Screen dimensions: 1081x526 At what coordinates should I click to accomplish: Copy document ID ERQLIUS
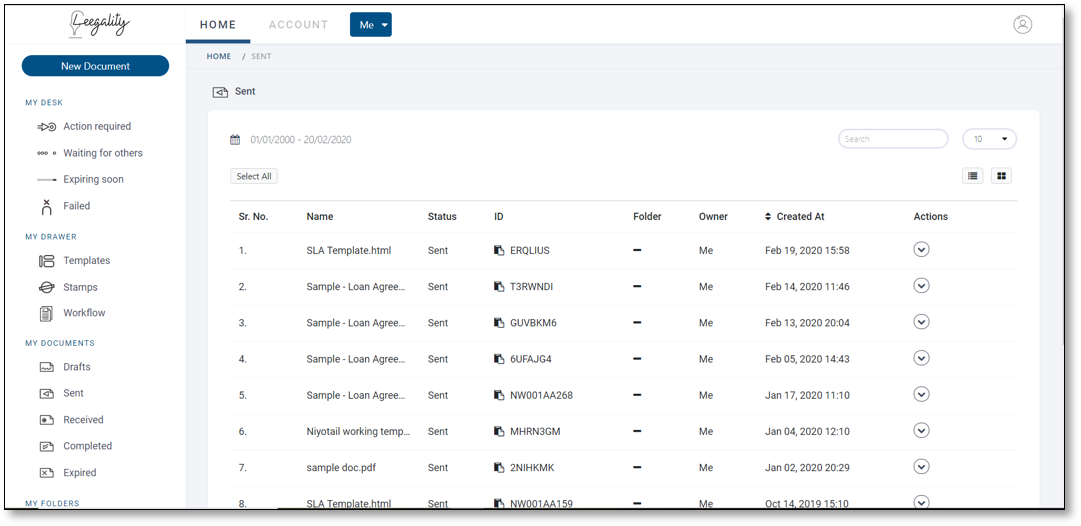(499, 250)
